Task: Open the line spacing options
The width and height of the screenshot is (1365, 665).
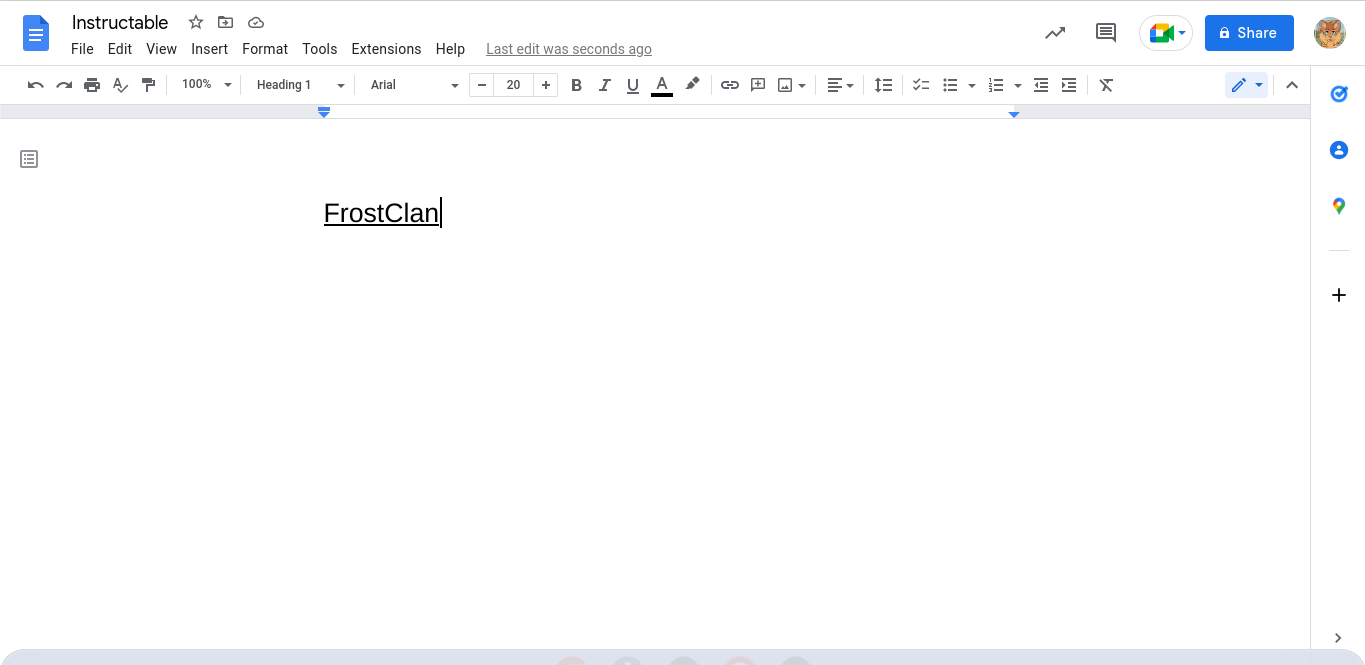Action: (x=883, y=85)
